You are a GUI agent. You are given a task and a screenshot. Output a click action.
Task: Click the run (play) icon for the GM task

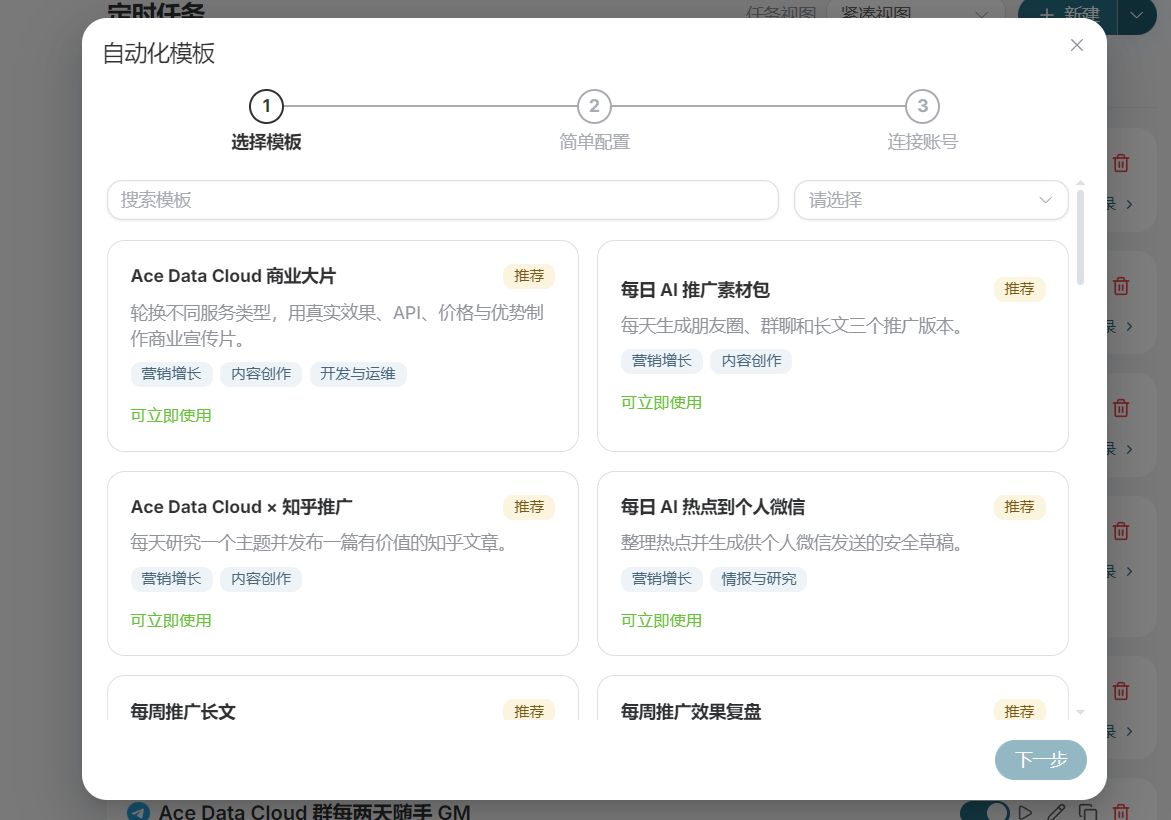(x=1025, y=812)
